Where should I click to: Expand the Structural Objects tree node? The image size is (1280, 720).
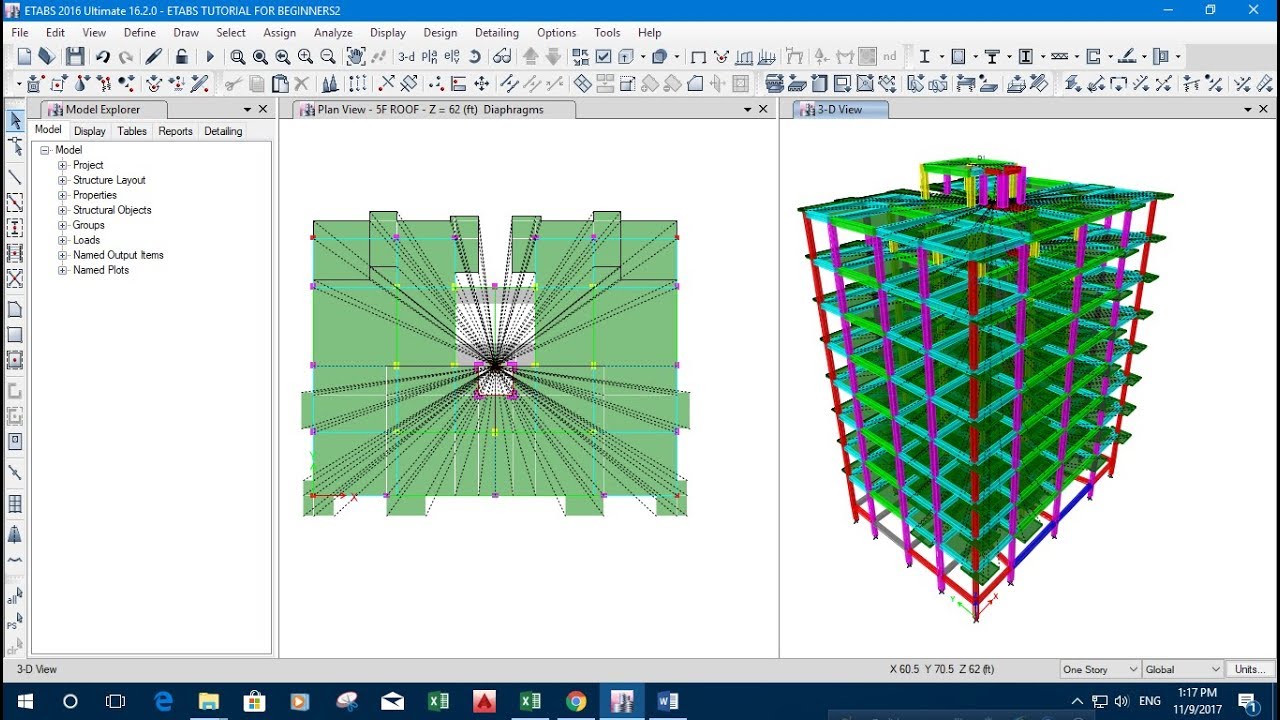(x=64, y=210)
